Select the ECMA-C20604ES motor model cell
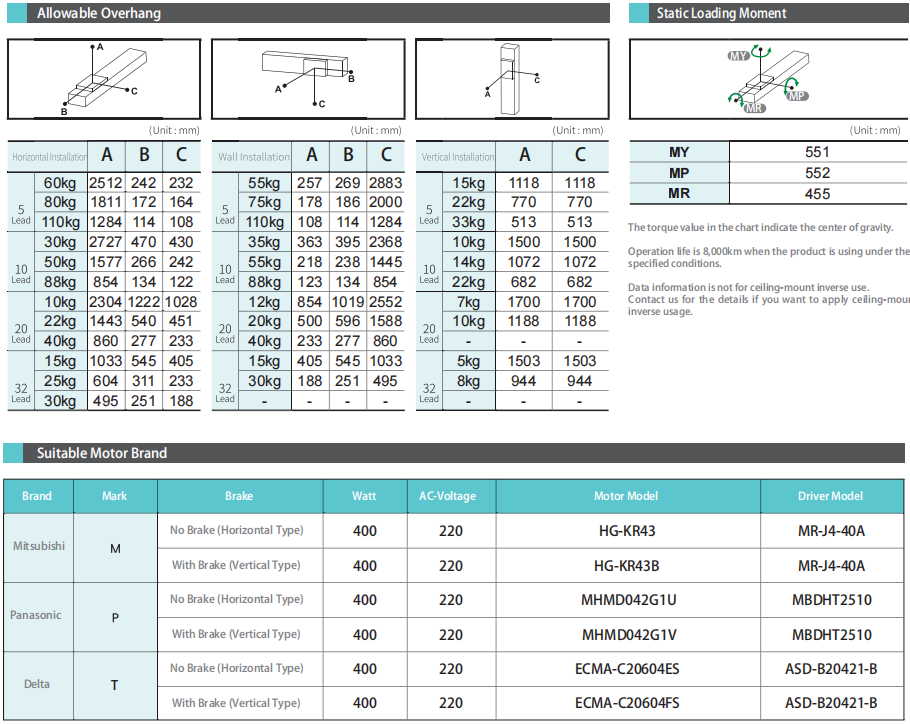910x724 pixels. coord(627,668)
